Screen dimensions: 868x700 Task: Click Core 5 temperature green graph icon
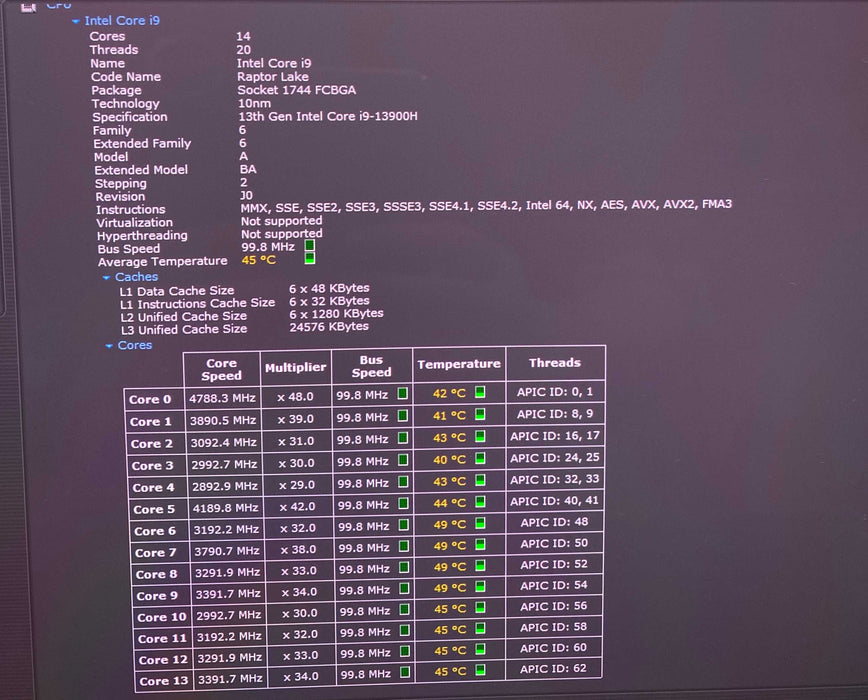pyautogui.click(x=480, y=501)
